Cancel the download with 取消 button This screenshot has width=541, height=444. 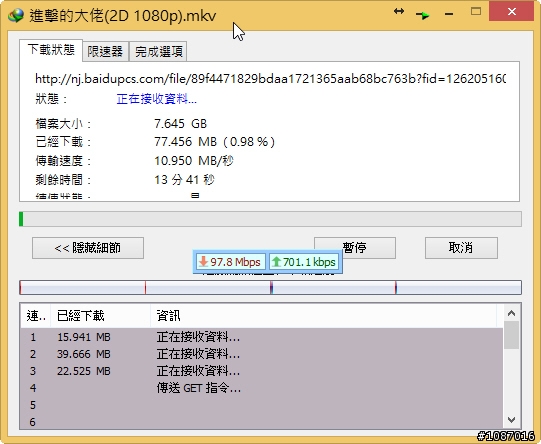coord(461,248)
